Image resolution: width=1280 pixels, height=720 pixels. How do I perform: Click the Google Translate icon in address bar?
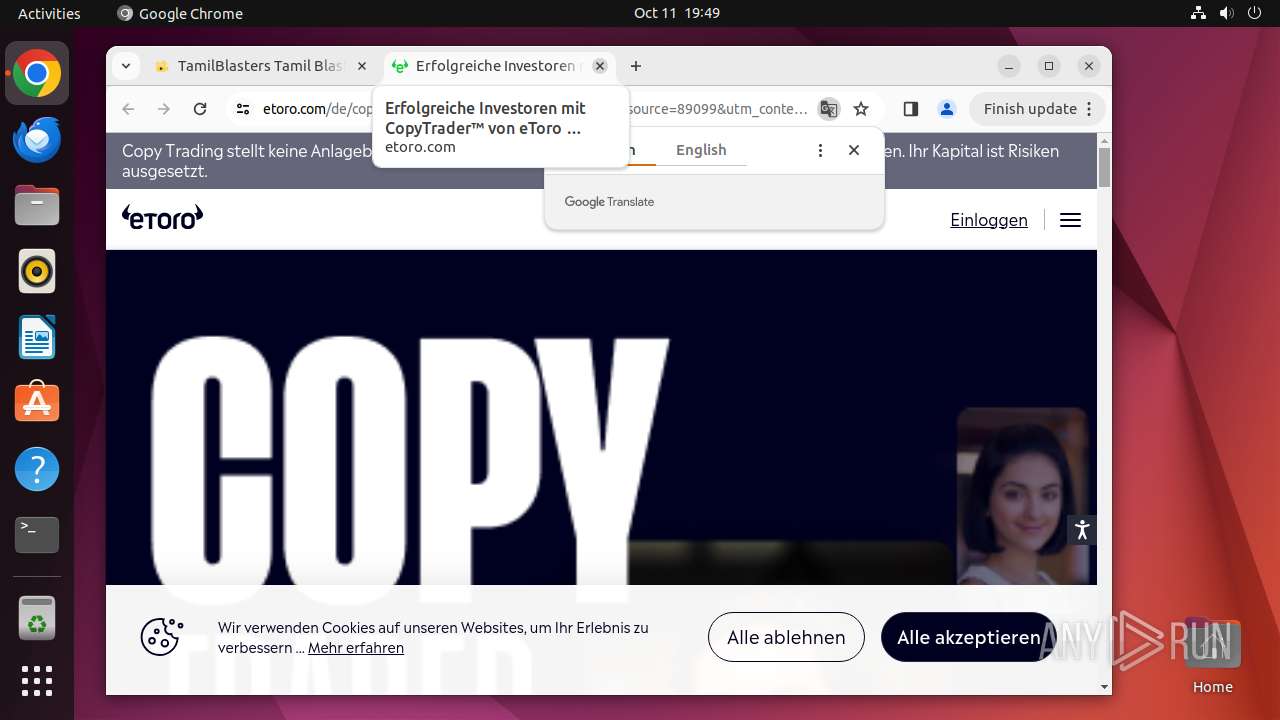coord(828,109)
